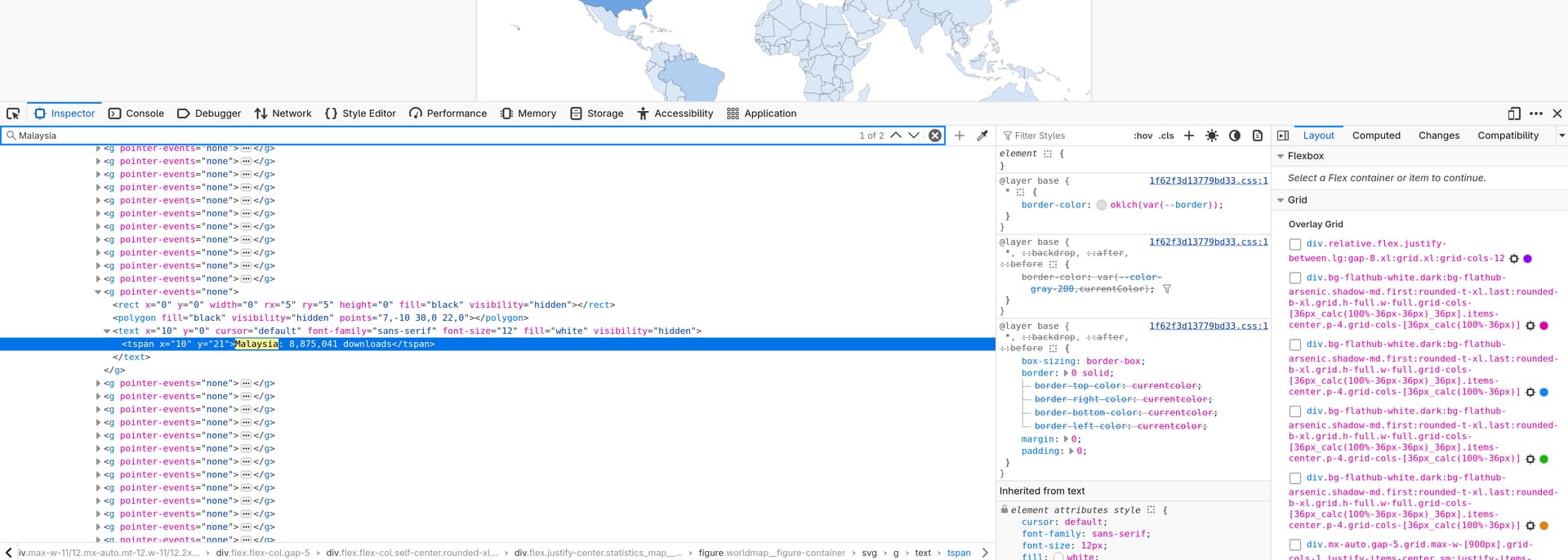Viewport: 1568px width, 560px height.
Task: Collapse the expanded text element node
Action: click(107, 331)
